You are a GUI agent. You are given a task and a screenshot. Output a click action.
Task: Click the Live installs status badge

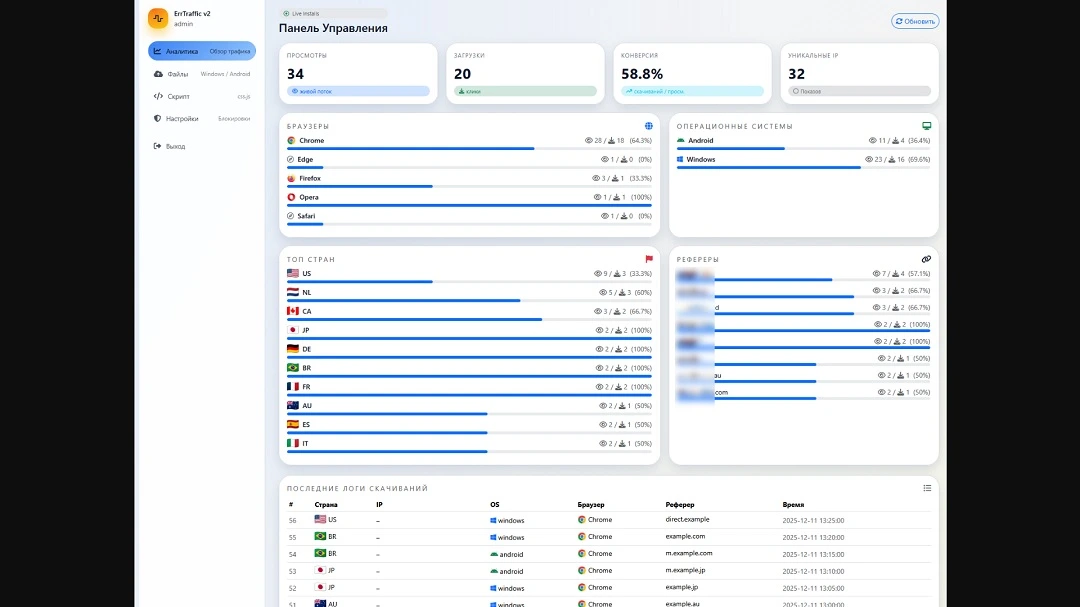(x=303, y=14)
